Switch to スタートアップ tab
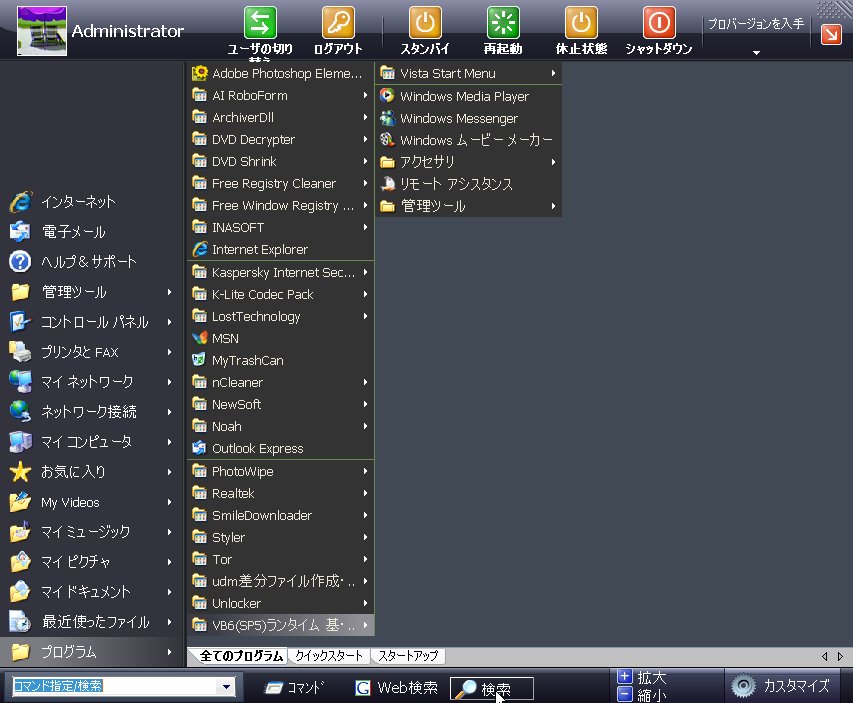 point(408,656)
